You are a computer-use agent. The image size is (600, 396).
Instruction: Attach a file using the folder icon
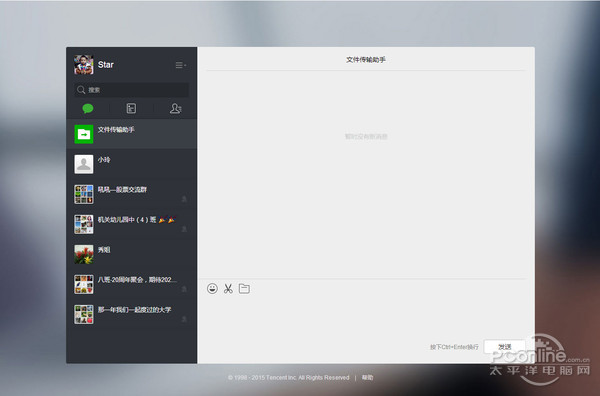pyautogui.click(x=244, y=288)
